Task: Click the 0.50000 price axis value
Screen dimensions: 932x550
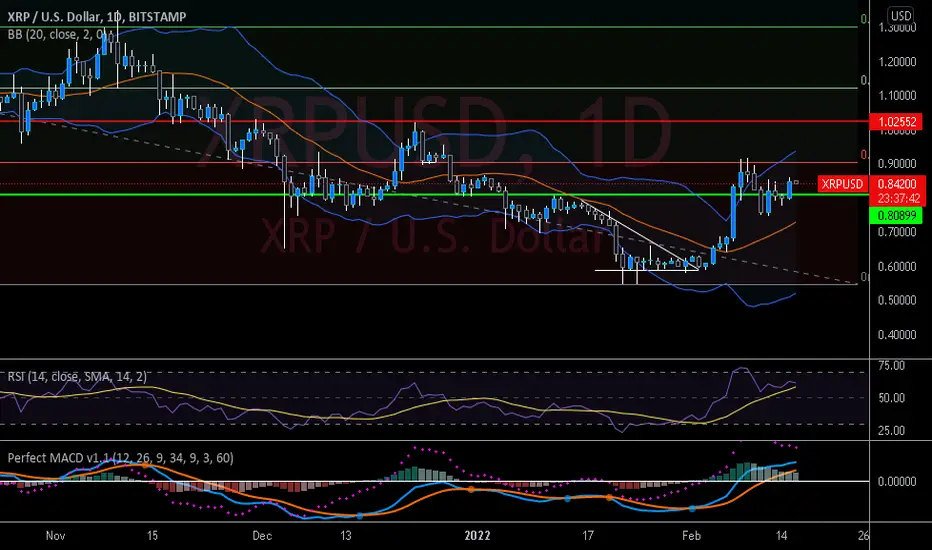Action: click(x=897, y=300)
